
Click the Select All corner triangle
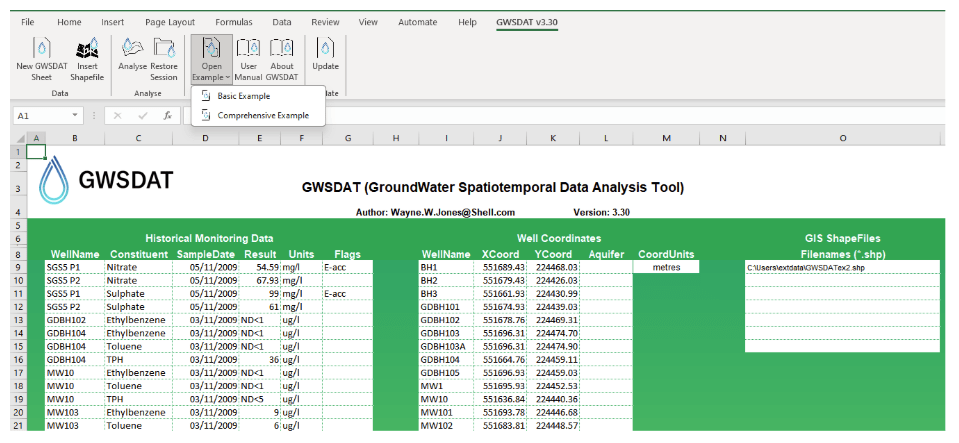(21, 139)
